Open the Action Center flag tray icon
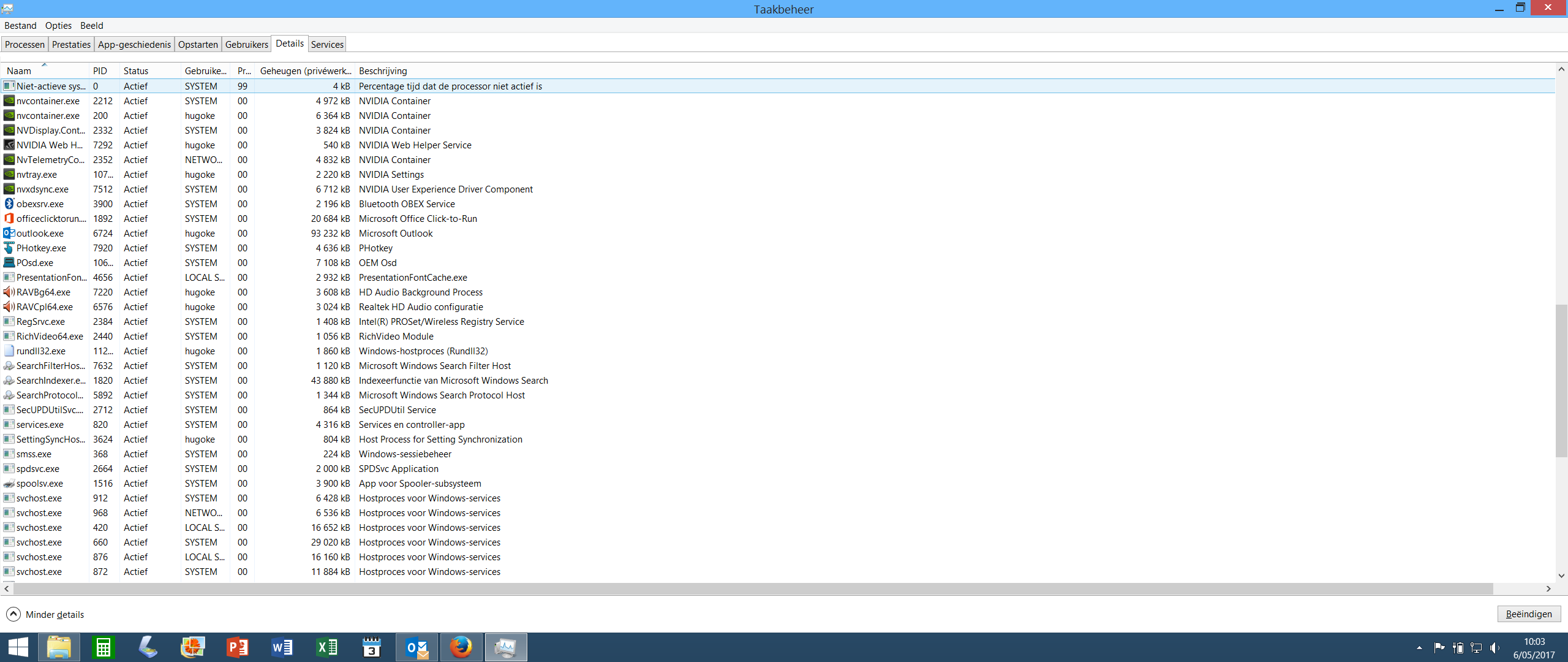The height and width of the screenshot is (662, 1568). (1439, 647)
